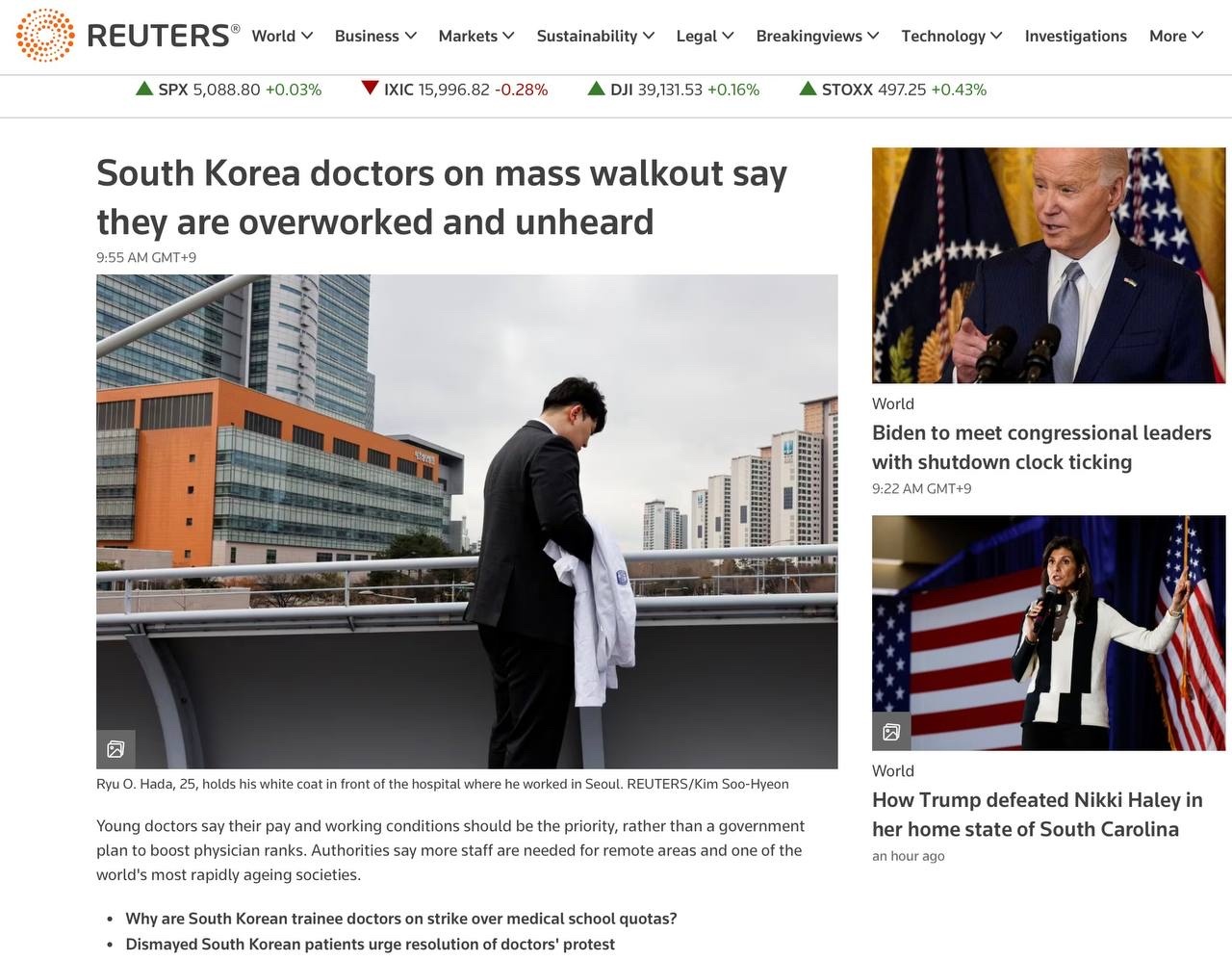Open the Investigations section
The image size is (1232, 960).
coord(1075,36)
